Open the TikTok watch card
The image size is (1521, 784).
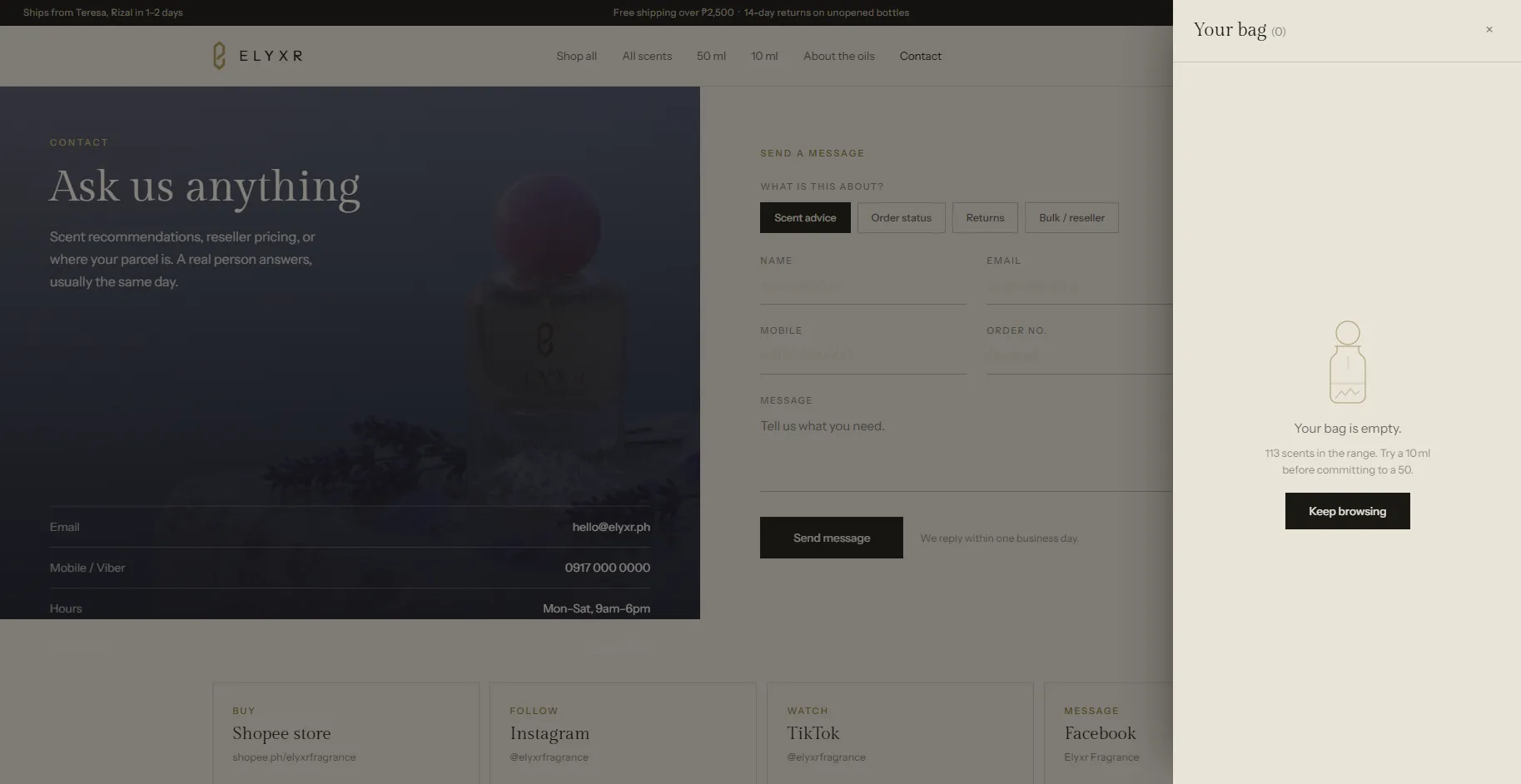(x=900, y=733)
